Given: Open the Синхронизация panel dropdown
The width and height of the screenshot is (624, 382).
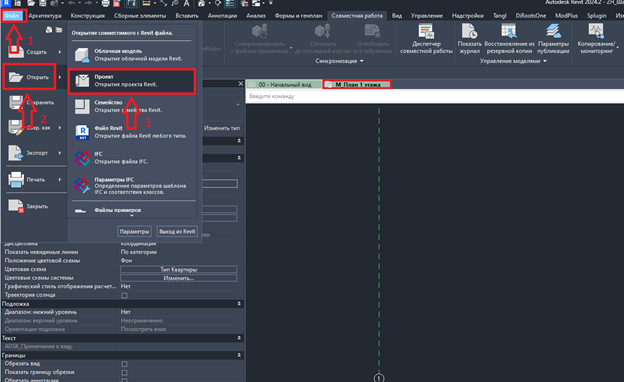Looking at the screenshot, I should [361, 61].
